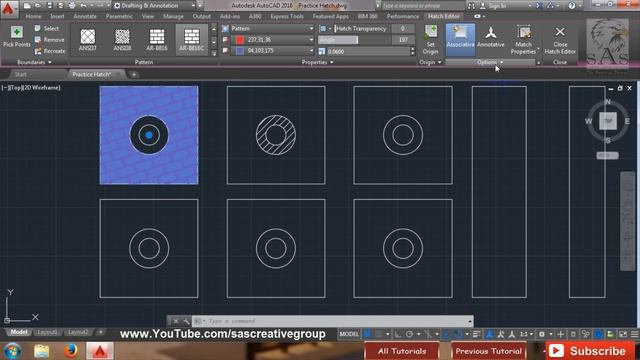Click the MODEL space status button
Screen dimensions: 640x360
tap(349, 334)
